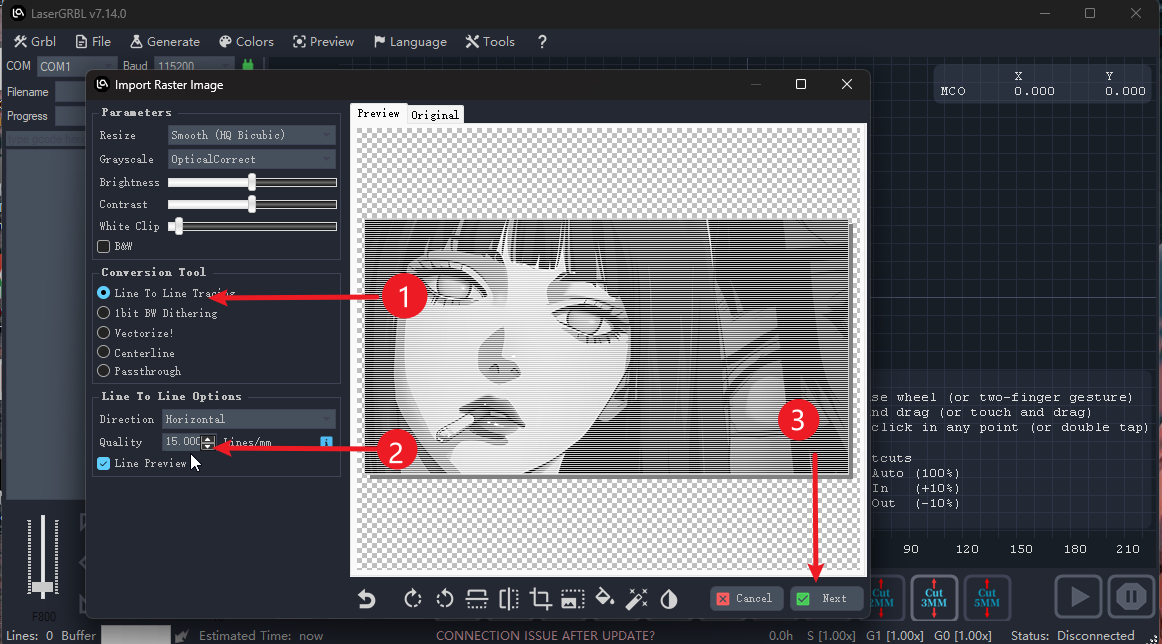The image size is (1162, 644).
Task: Rotate image clockwise
Action: 412,599
